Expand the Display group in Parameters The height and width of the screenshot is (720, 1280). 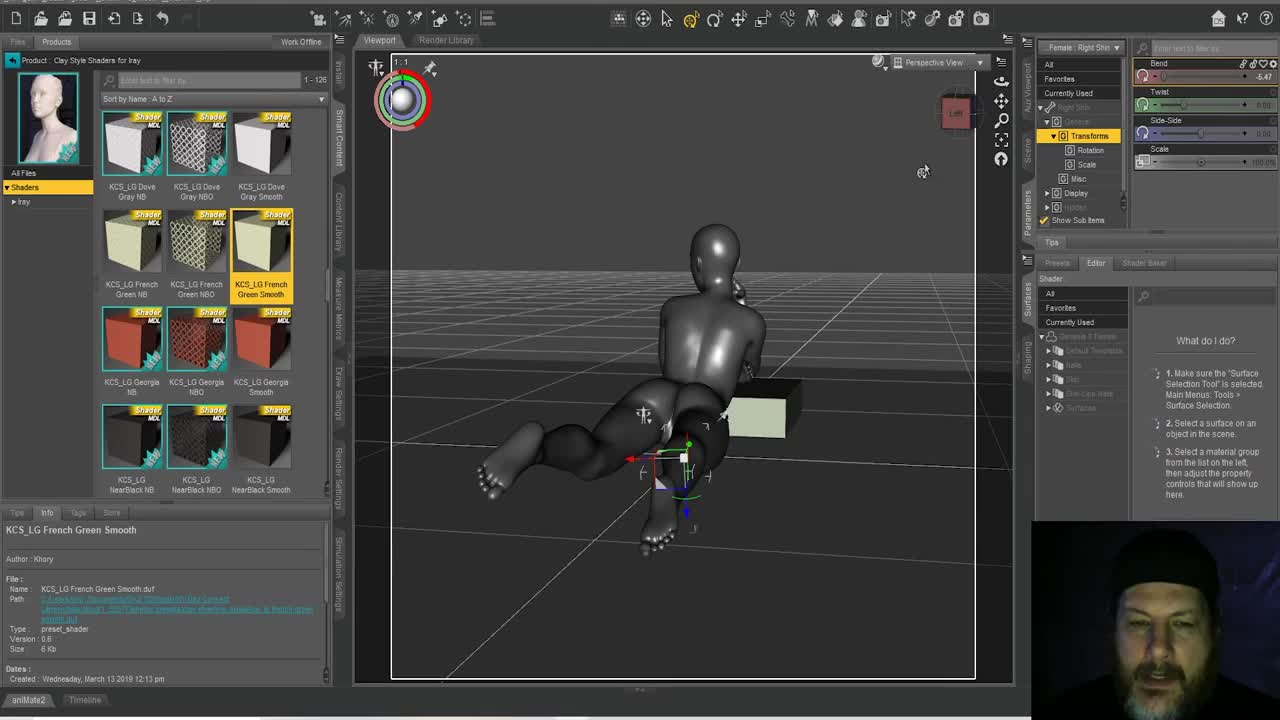(1047, 193)
